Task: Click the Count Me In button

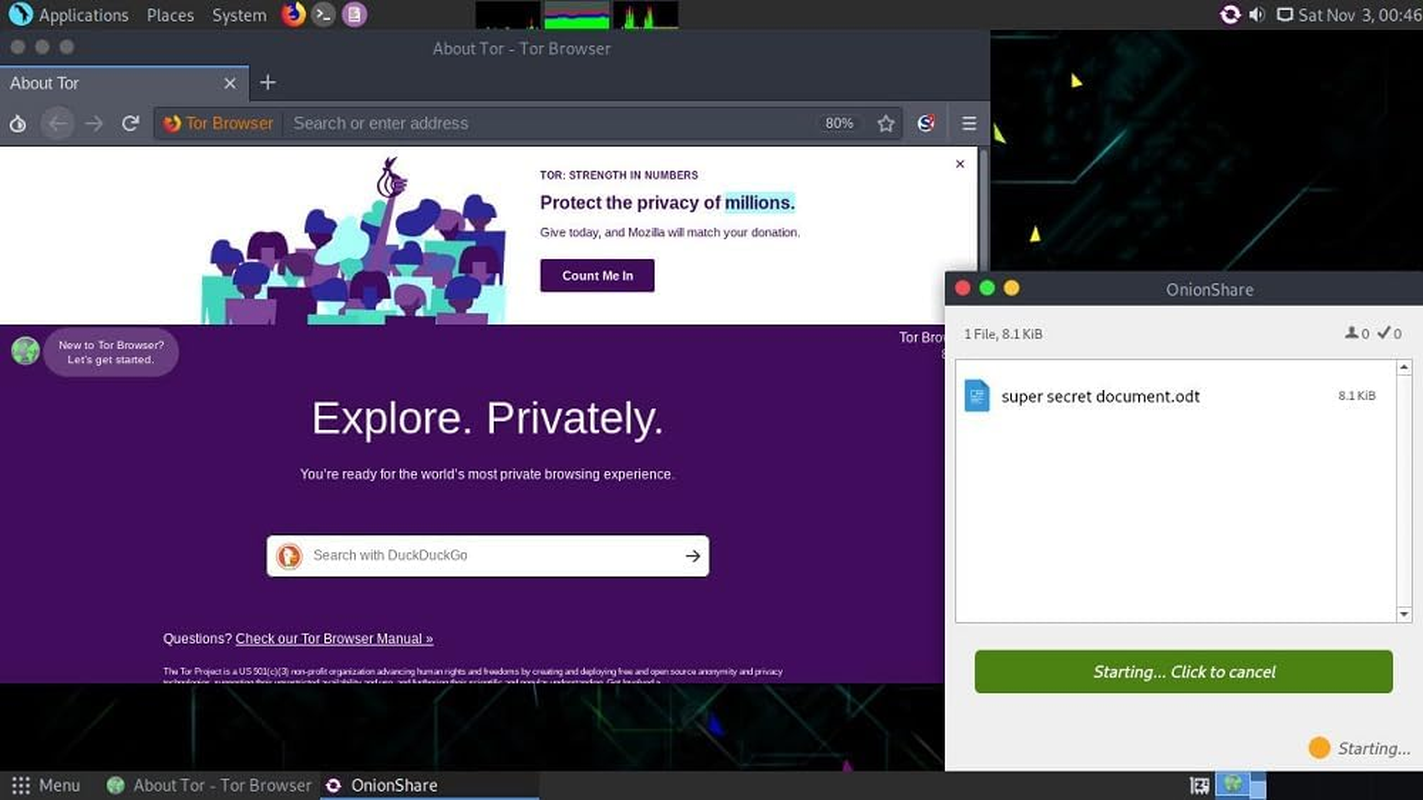Action: click(x=597, y=276)
